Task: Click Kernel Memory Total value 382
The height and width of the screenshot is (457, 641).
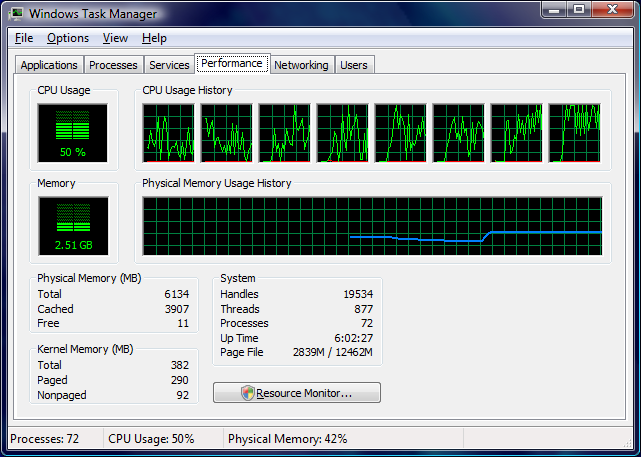Action: pos(180,365)
